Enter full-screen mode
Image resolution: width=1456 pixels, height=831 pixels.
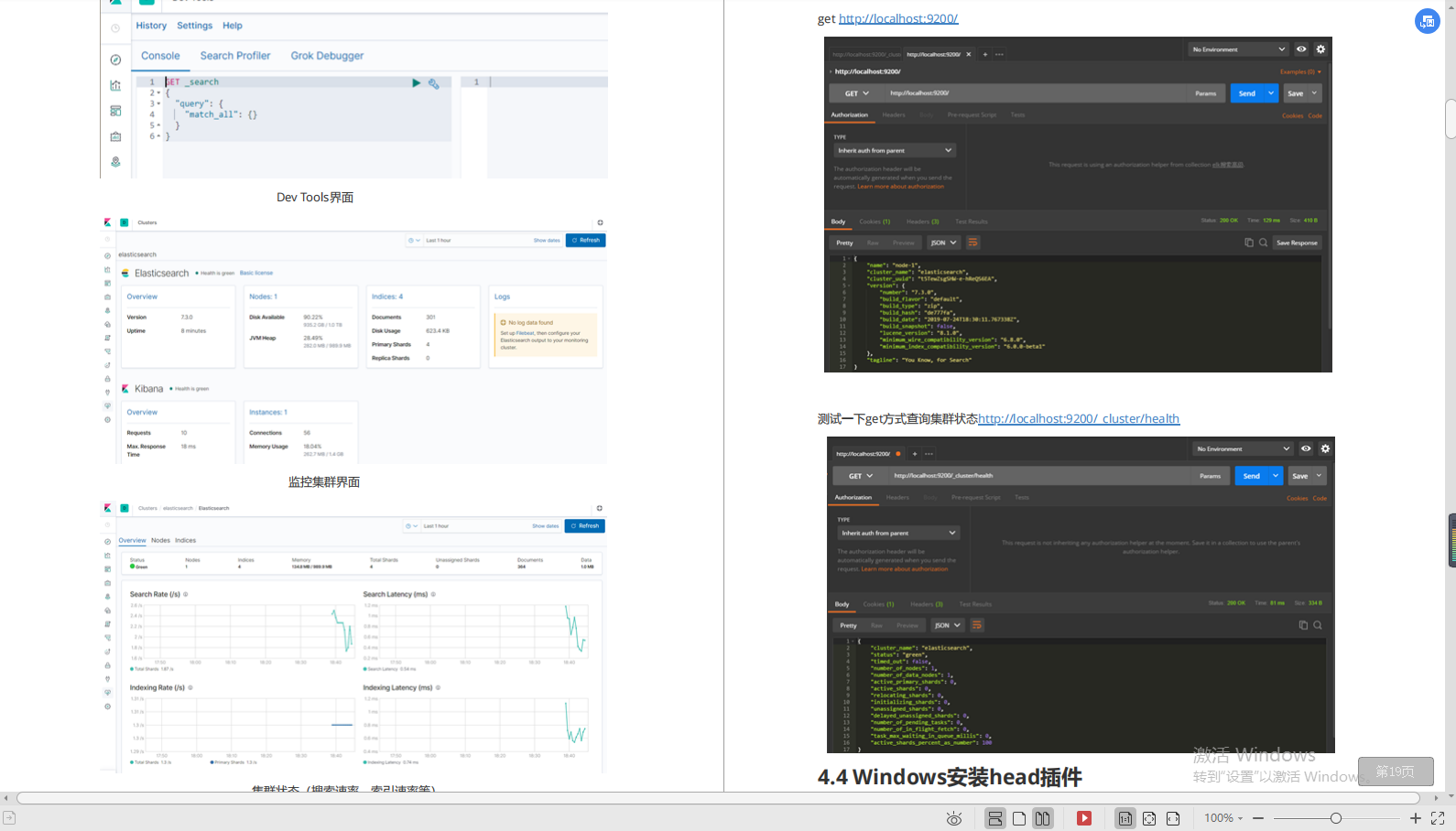tap(1438, 818)
